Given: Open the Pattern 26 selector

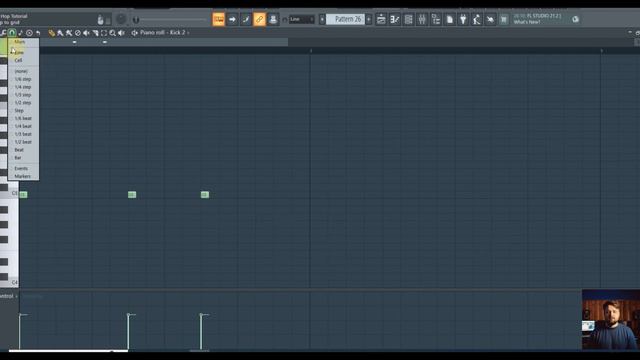Looking at the screenshot, I should coord(345,19).
